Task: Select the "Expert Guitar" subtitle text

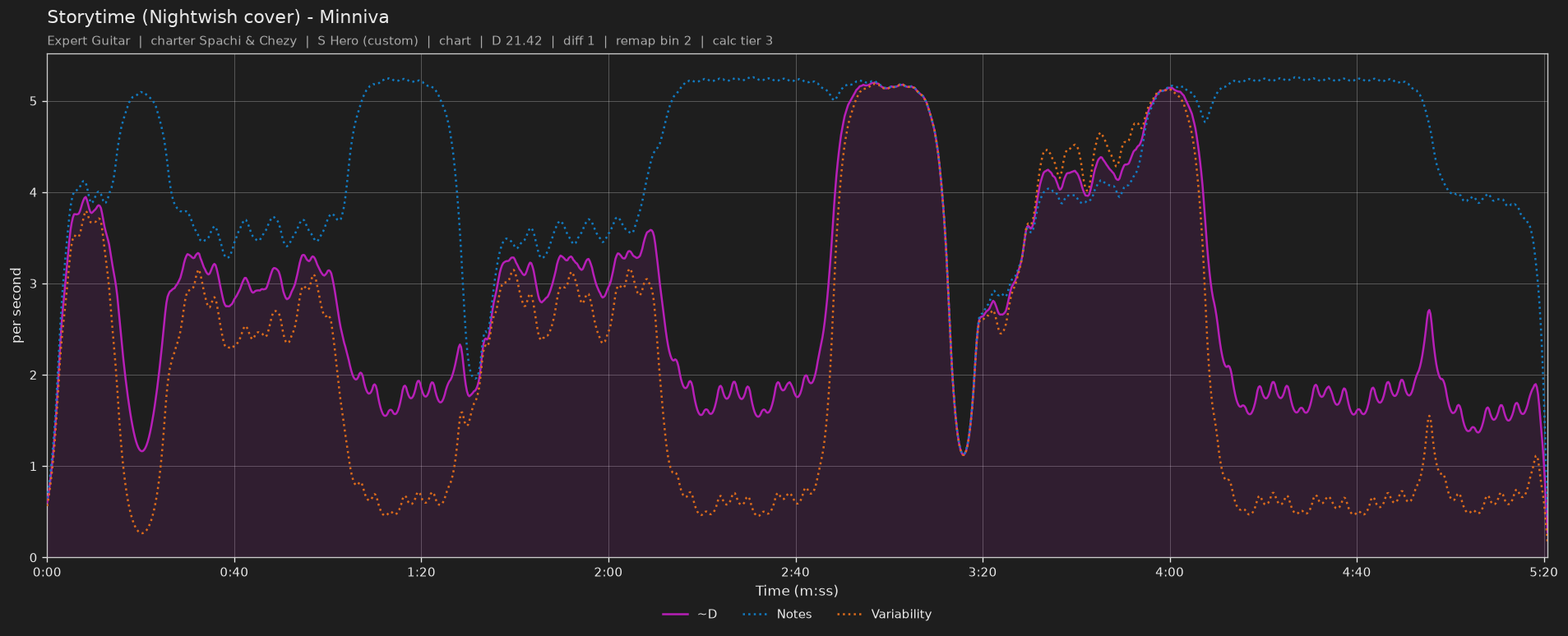Action: click(89, 41)
